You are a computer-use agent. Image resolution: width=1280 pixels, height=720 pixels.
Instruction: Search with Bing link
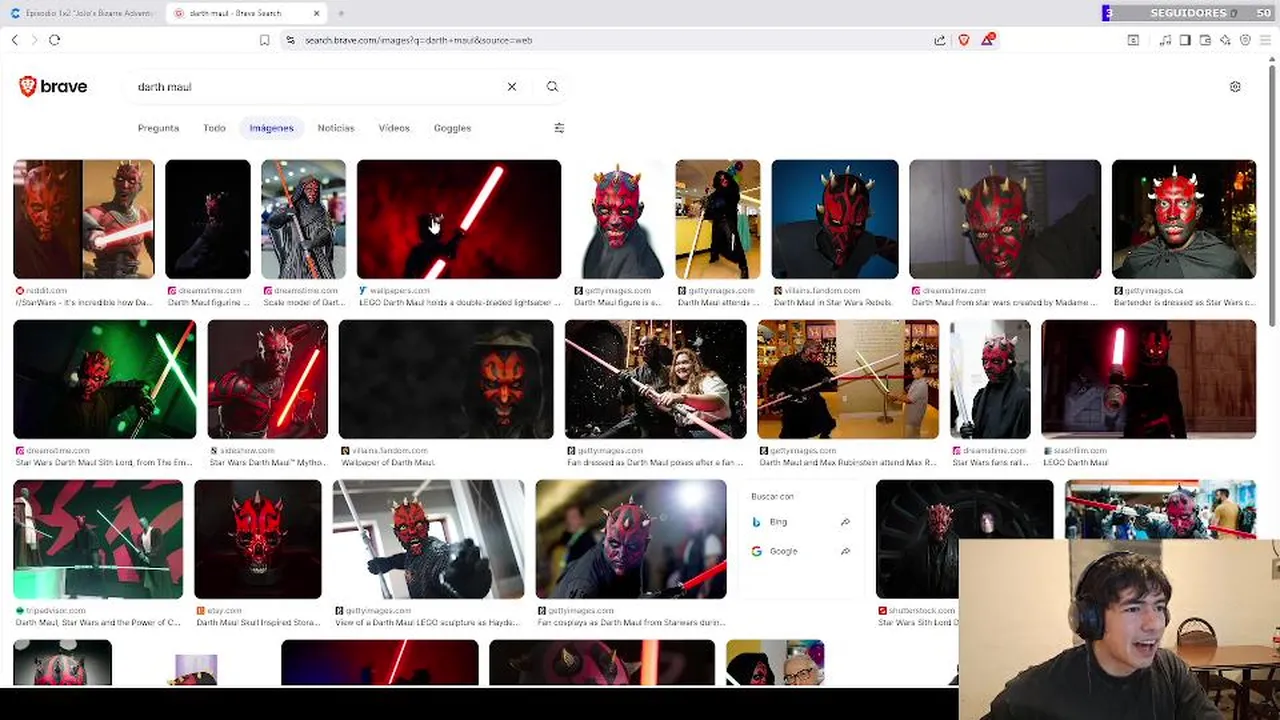pos(800,522)
